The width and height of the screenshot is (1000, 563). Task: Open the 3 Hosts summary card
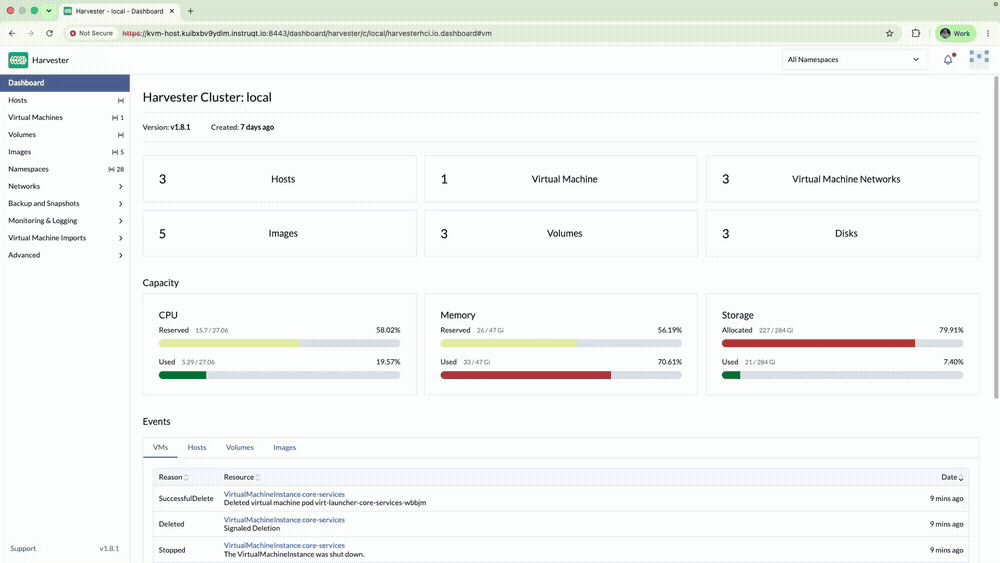pyautogui.click(x=279, y=179)
